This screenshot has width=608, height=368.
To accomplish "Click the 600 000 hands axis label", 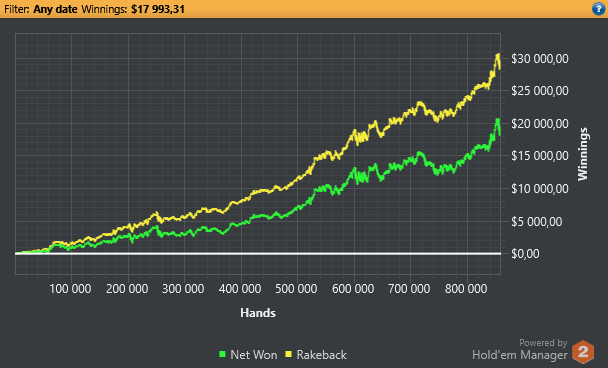I will pos(353,289).
